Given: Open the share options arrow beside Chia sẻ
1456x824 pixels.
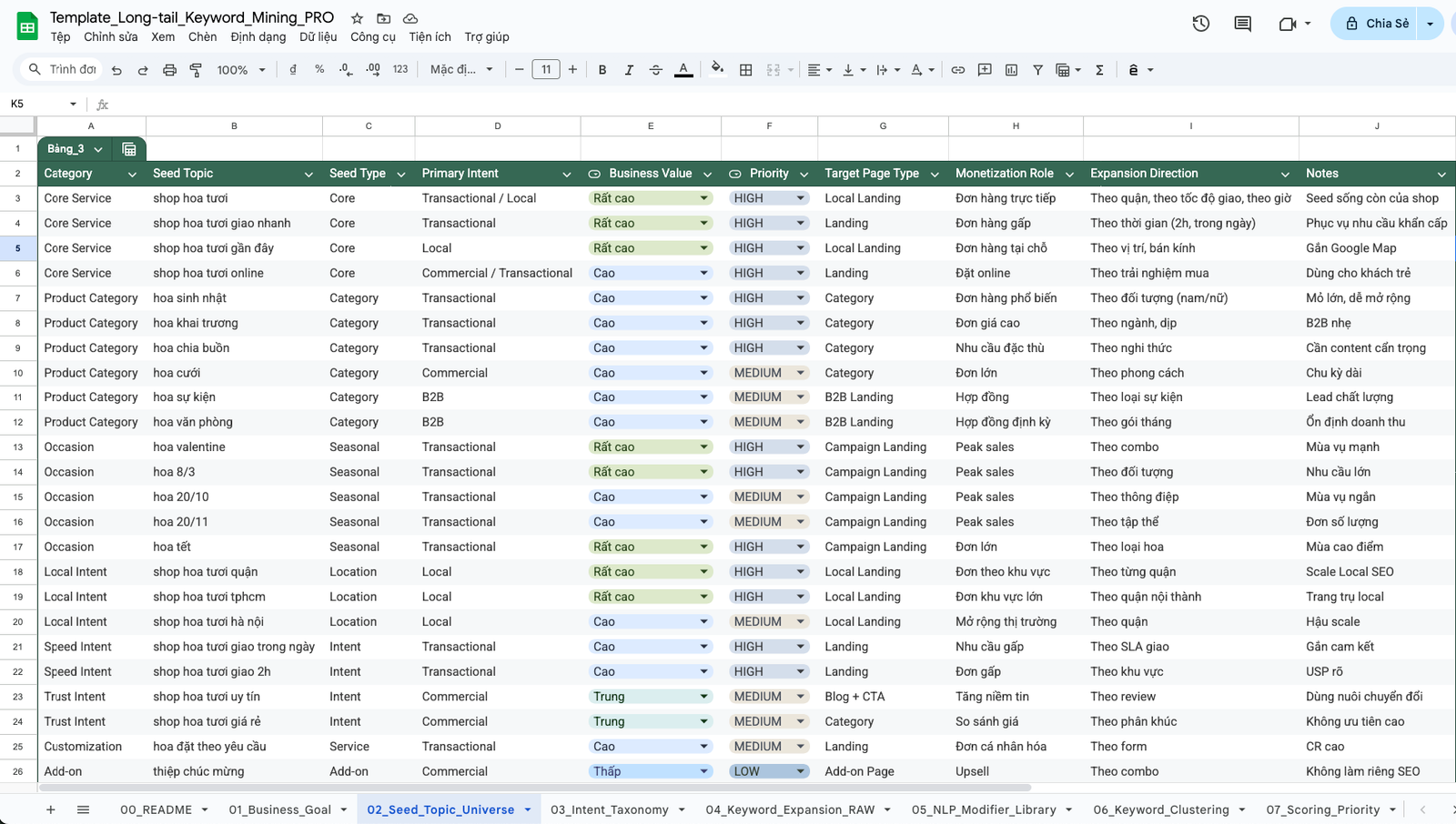Looking at the screenshot, I should (1431, 24).
